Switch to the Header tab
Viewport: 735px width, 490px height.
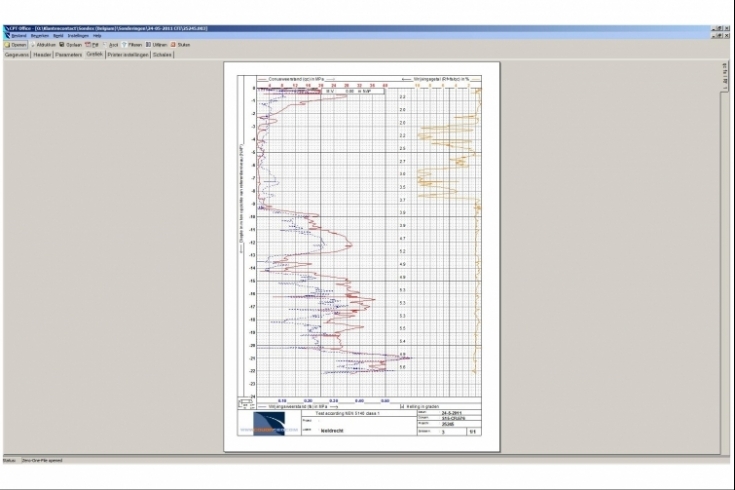tap(42, 54)
